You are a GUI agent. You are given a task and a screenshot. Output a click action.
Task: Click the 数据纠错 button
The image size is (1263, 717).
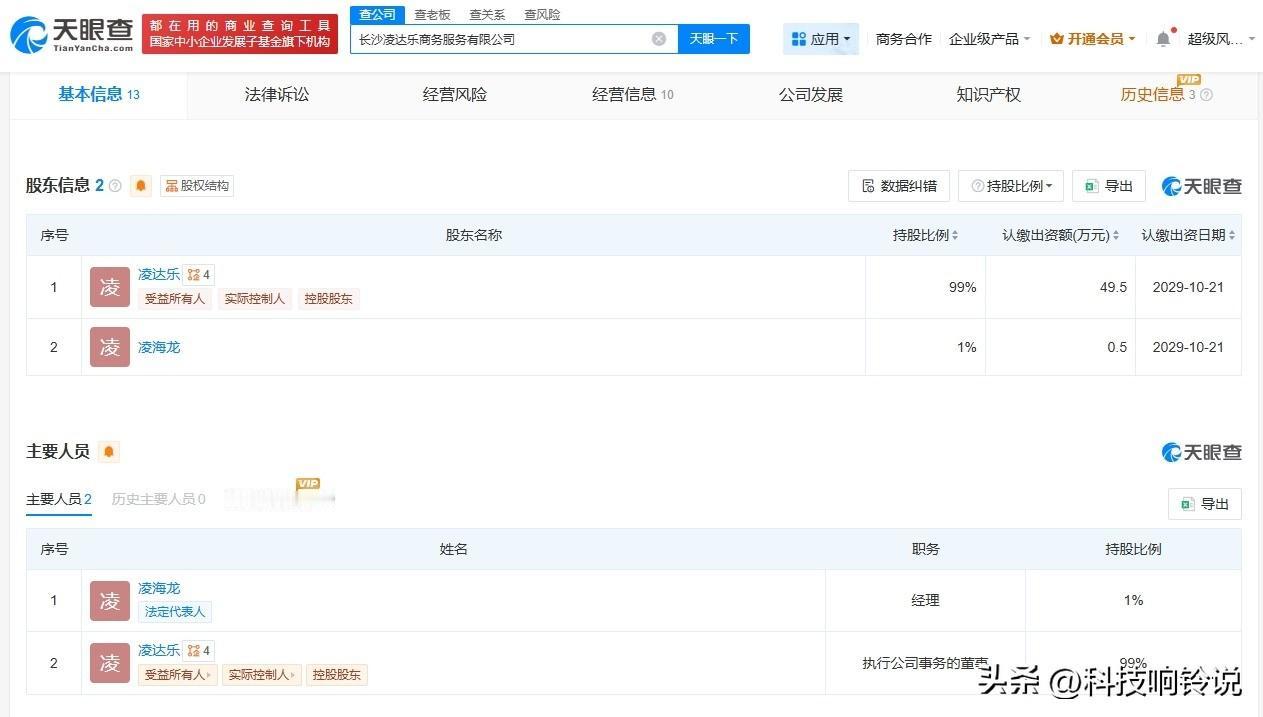[899, 186]
